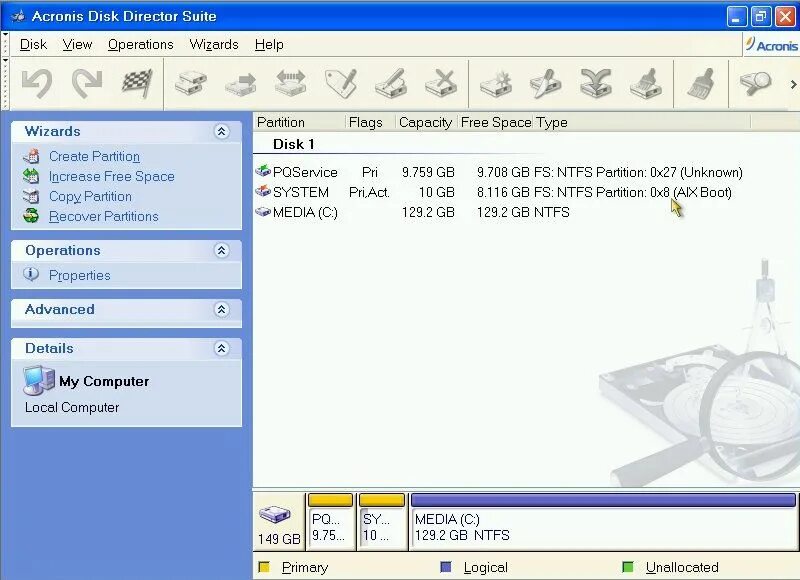Click the Copy Partition wizard icon

(x=31, y=196)
